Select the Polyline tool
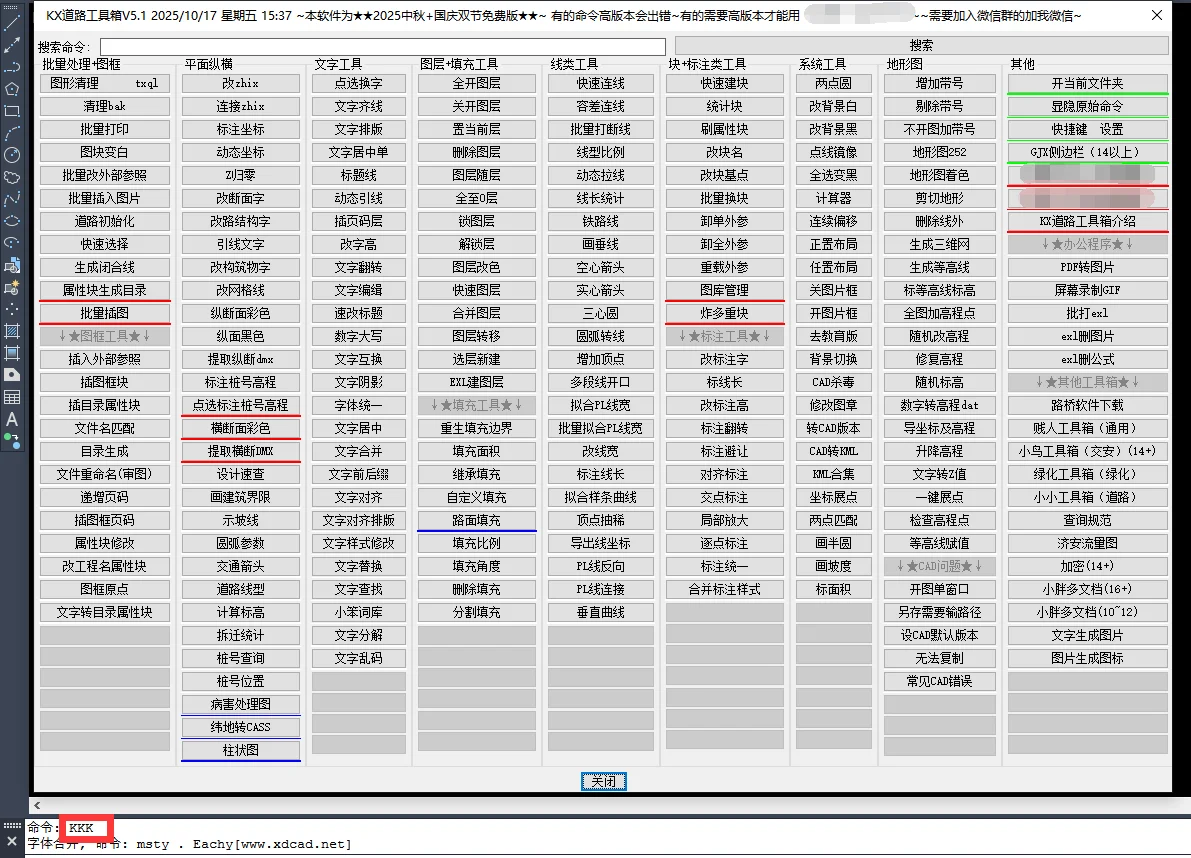The width and height of the screenshot is (1191, 858). click(11, 67)
